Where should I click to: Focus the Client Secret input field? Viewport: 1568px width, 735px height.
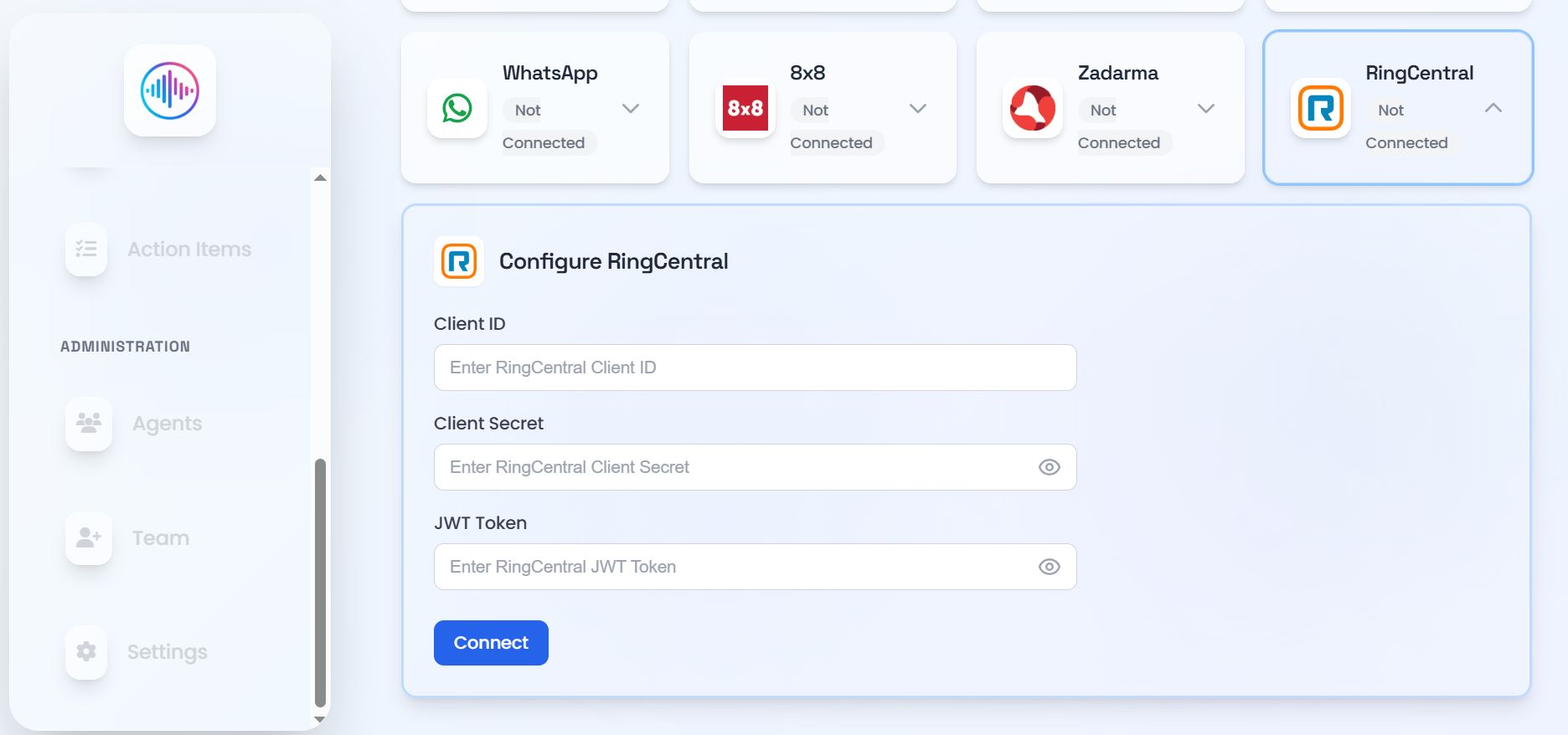(755, 467)
